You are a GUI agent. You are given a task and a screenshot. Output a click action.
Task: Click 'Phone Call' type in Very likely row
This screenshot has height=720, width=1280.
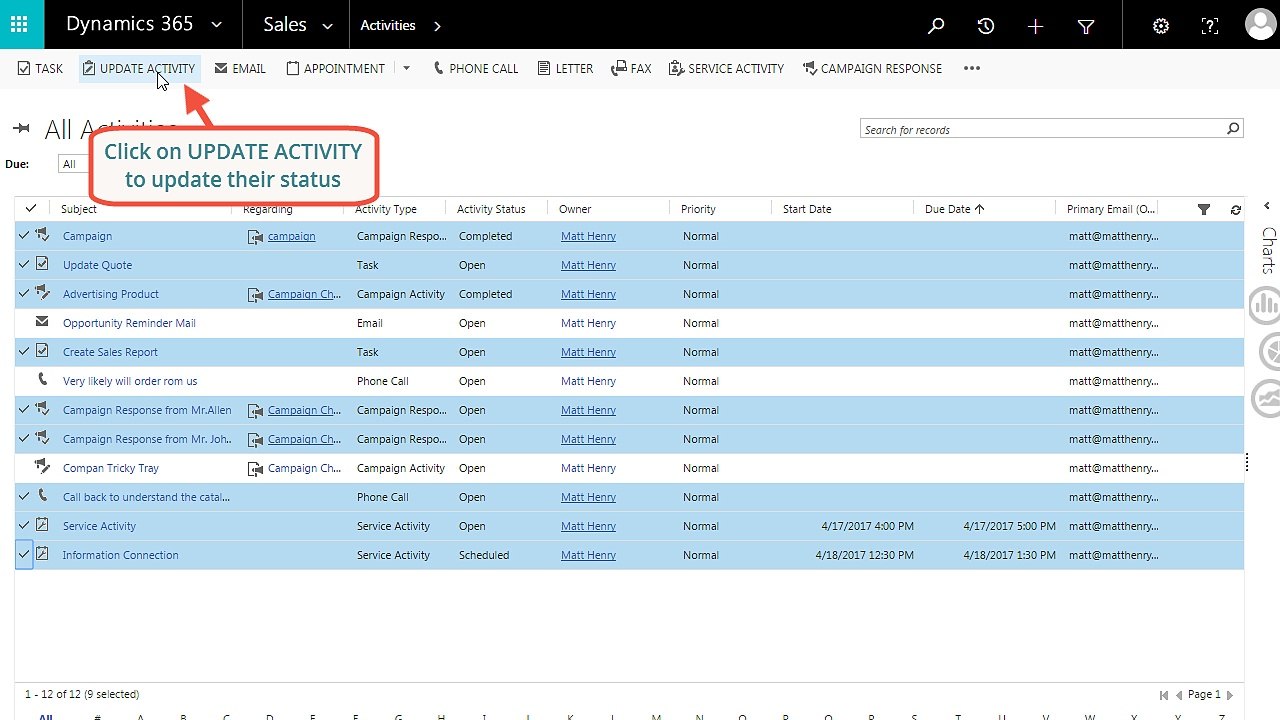[383, 381]
